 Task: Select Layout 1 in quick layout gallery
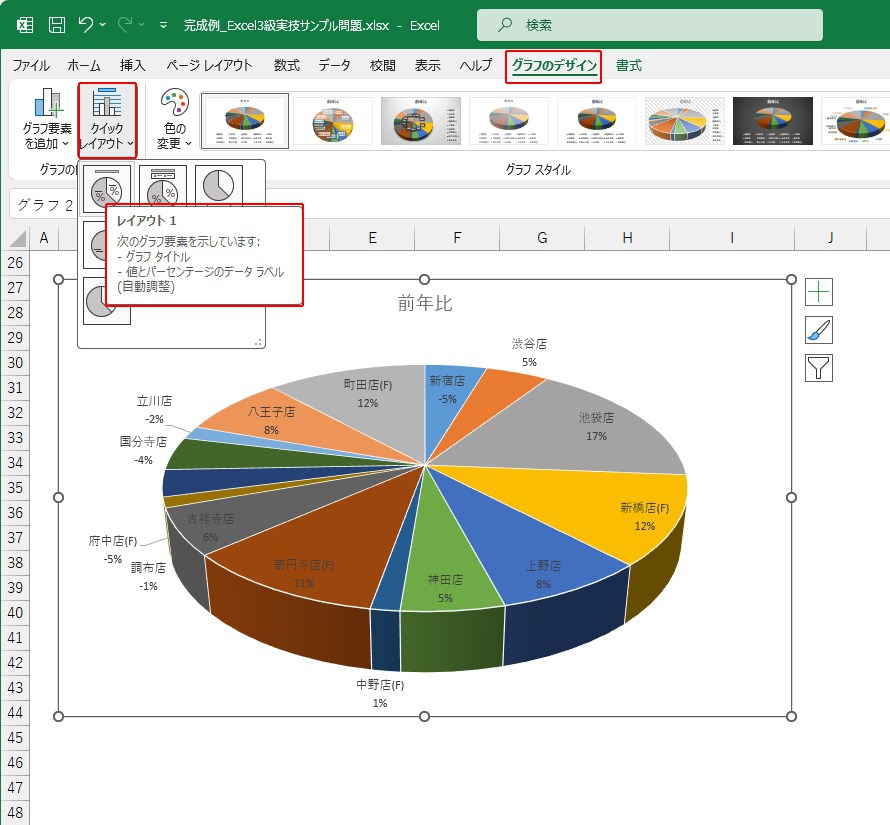[x=106, y=186]
